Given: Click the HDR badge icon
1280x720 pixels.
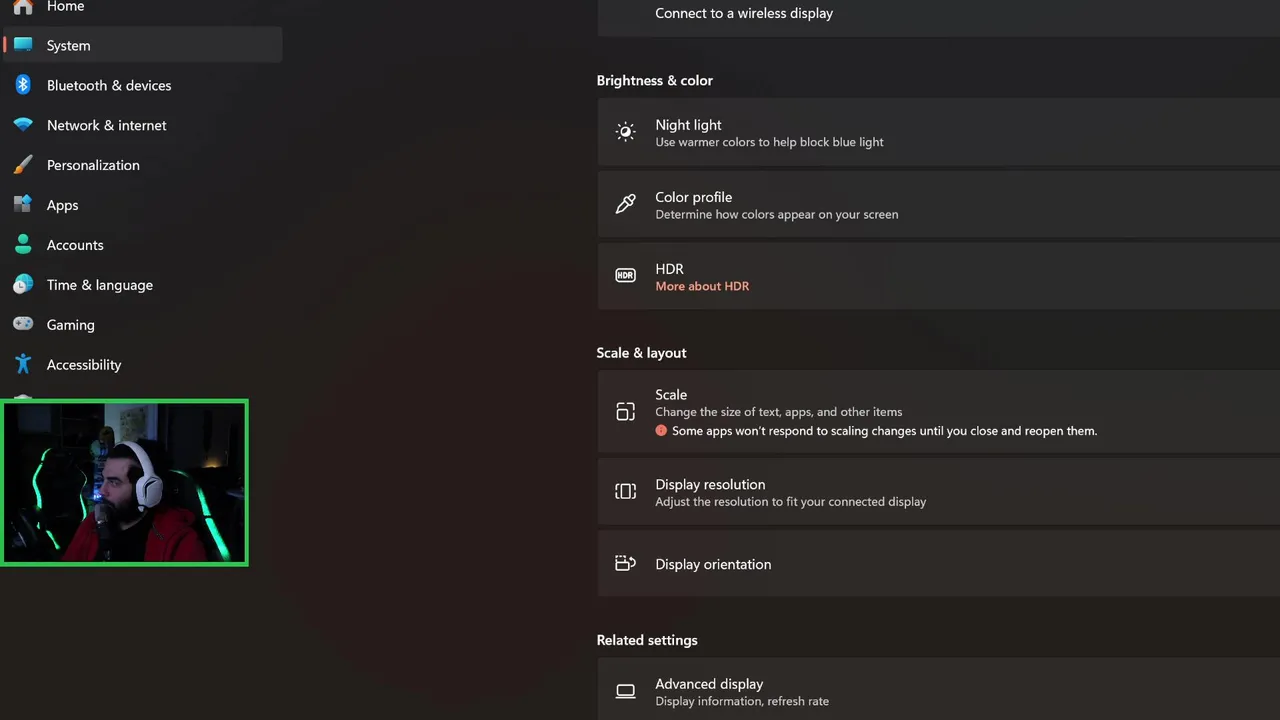Looking at the screenshot, I should 625,276.
